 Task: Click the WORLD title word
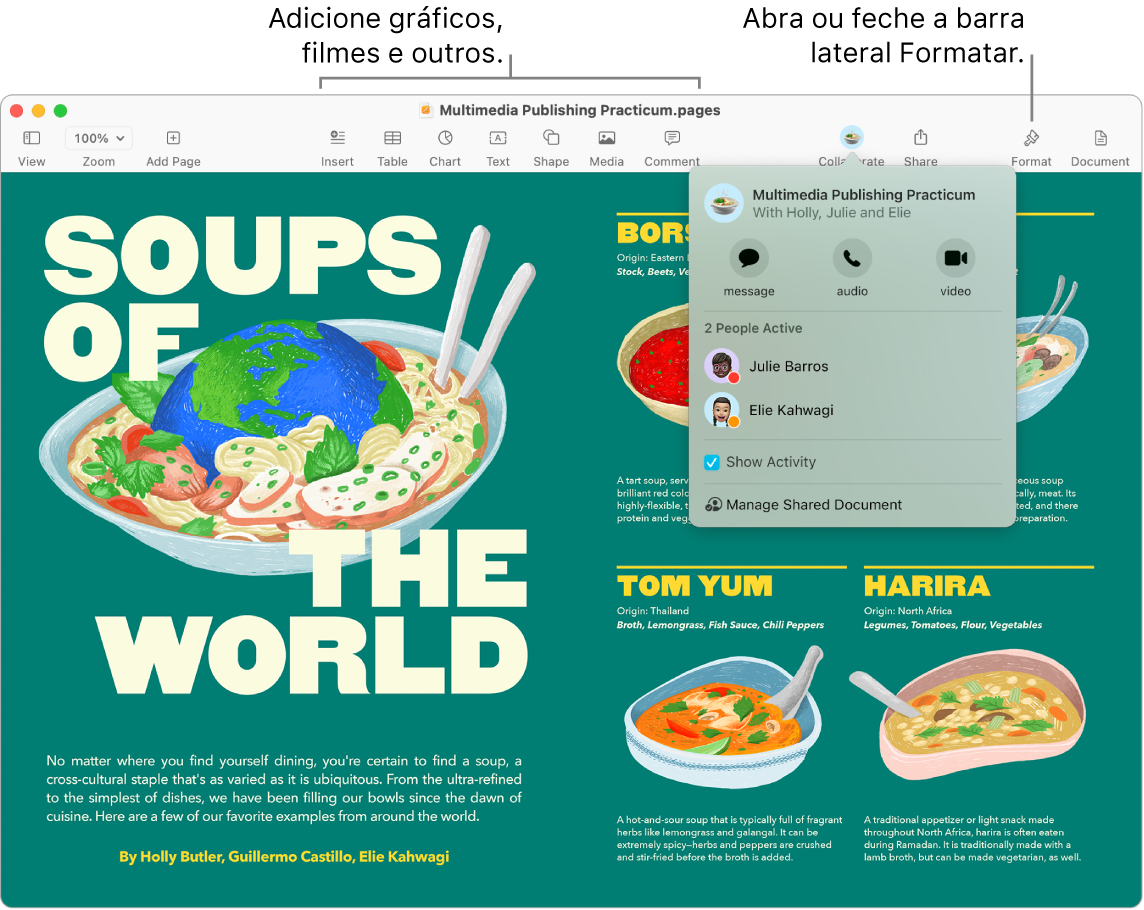(313, 655)
